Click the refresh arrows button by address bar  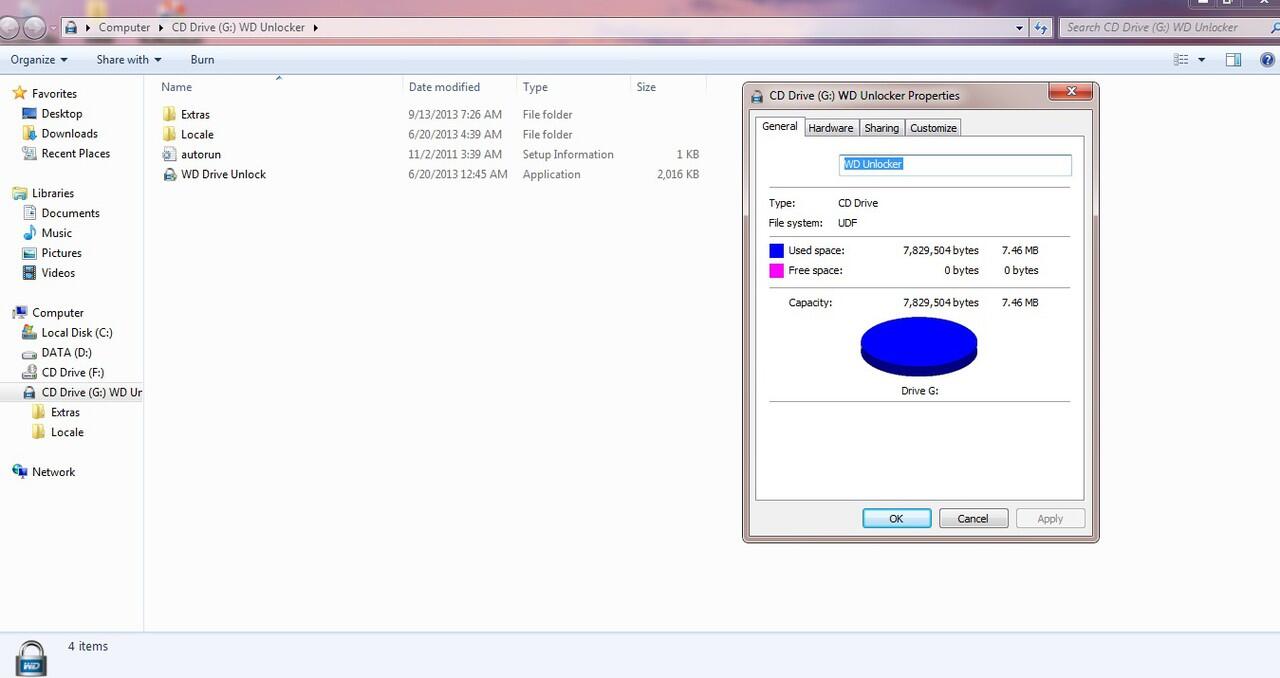(1042, 28)
